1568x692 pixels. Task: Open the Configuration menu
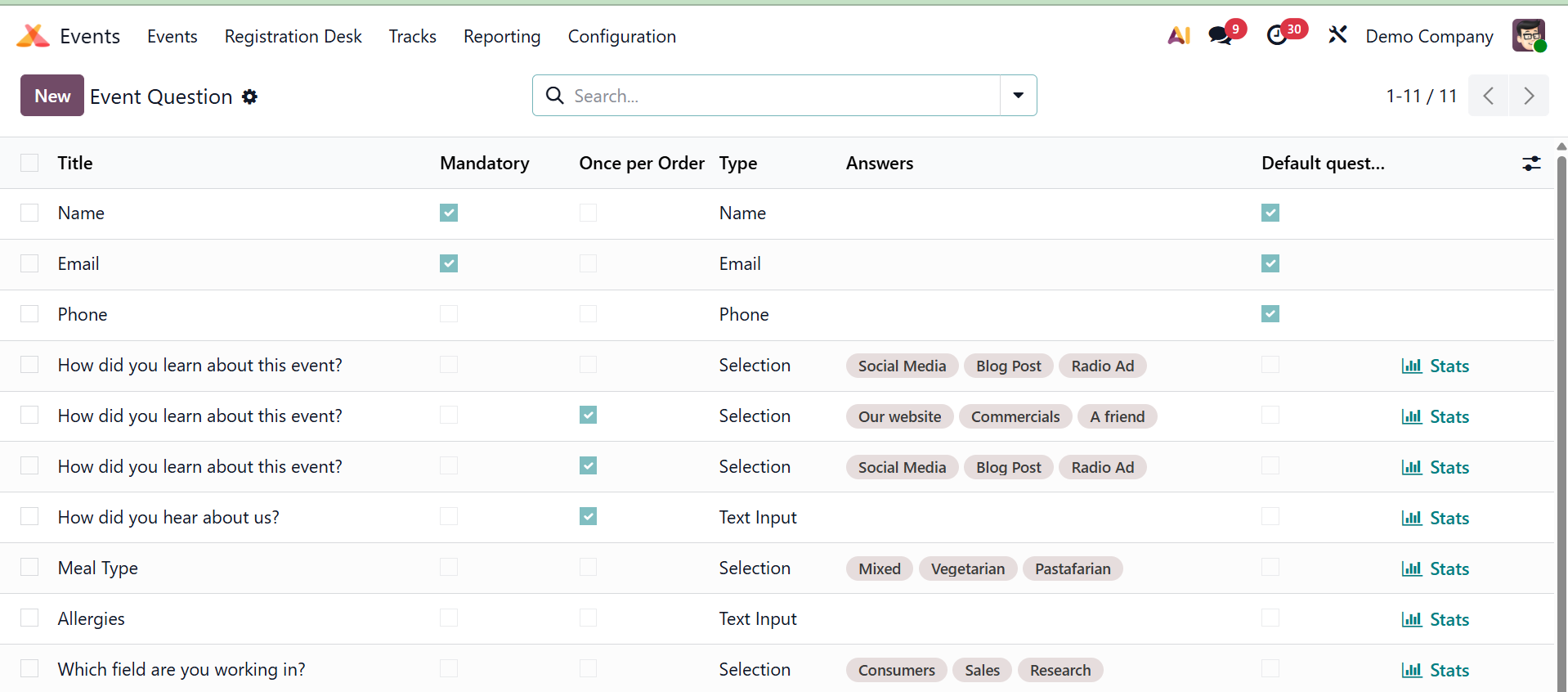[621, 37]
